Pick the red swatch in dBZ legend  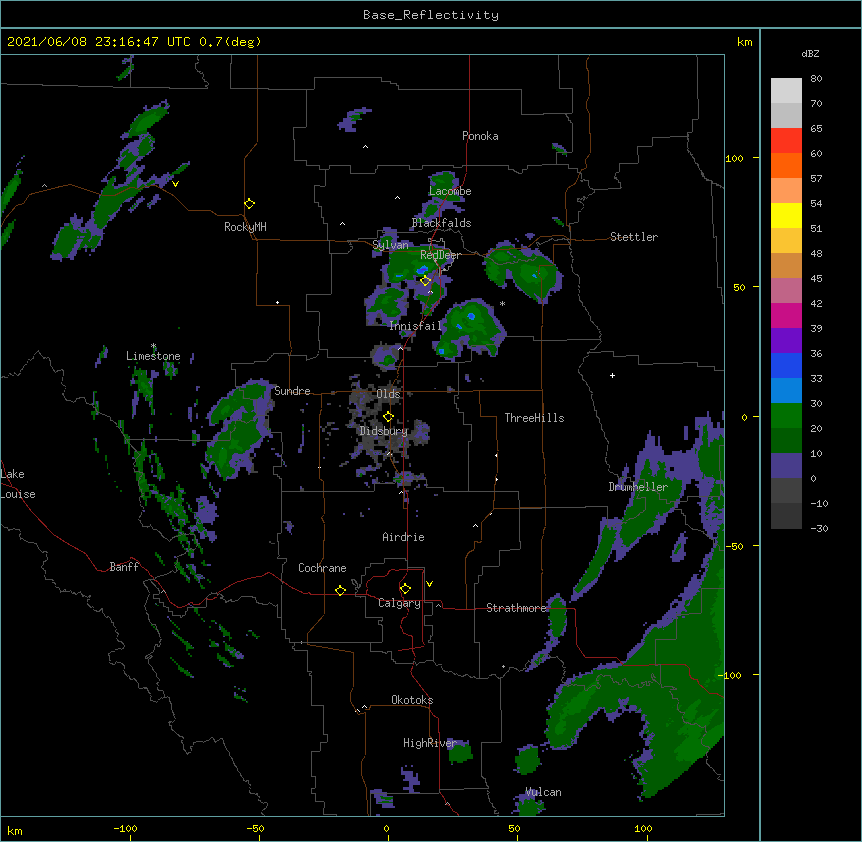[786, 141]
